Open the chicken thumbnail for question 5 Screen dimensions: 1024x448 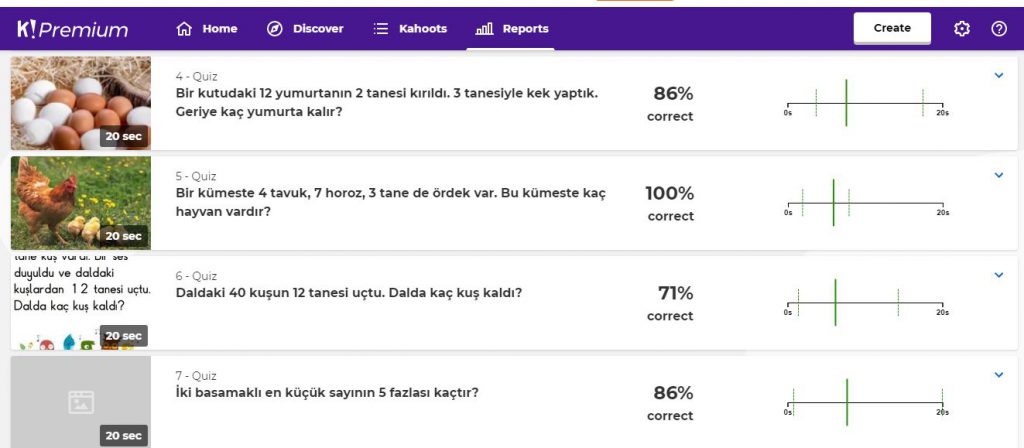pos(81,203)
